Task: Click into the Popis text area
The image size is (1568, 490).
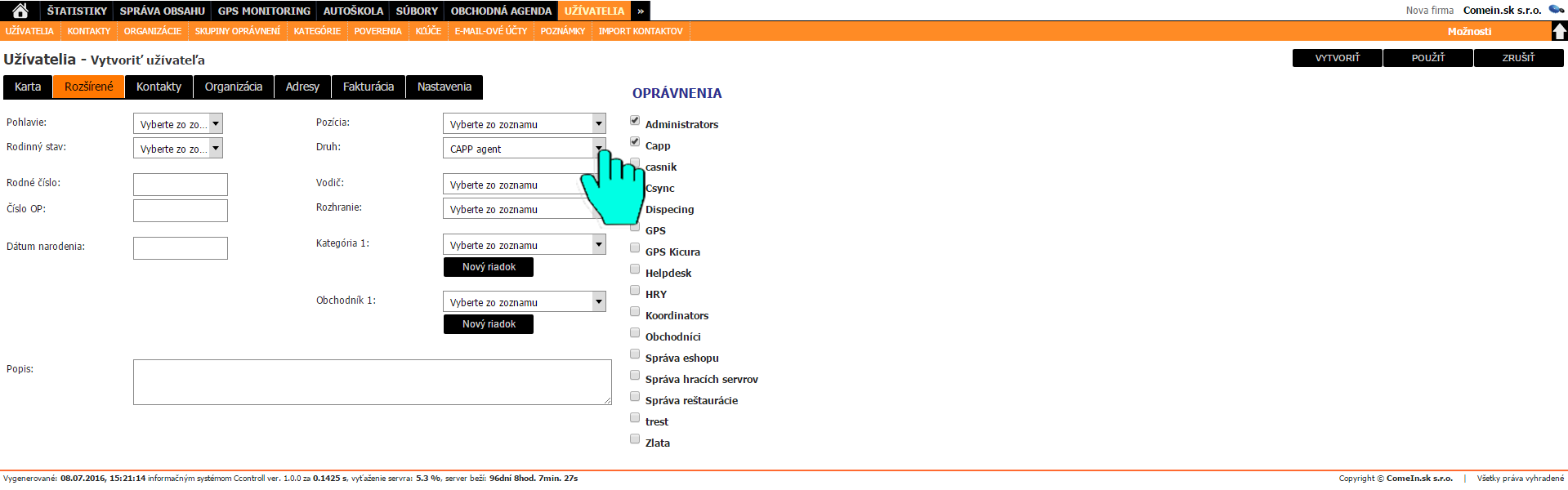Action: pyautogui.click(x=372, y=382)
